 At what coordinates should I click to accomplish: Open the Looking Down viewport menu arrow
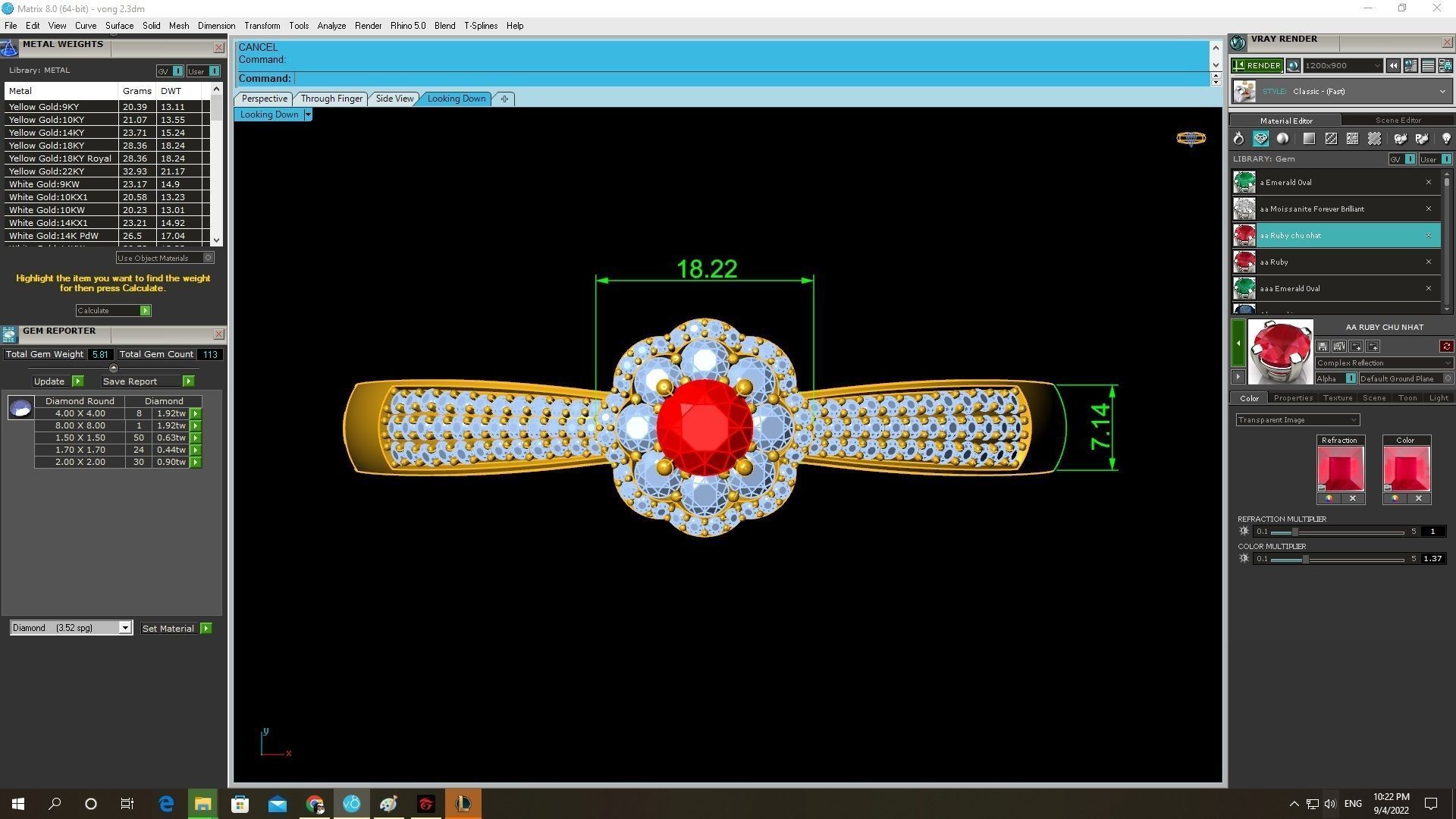coord(307,115)
